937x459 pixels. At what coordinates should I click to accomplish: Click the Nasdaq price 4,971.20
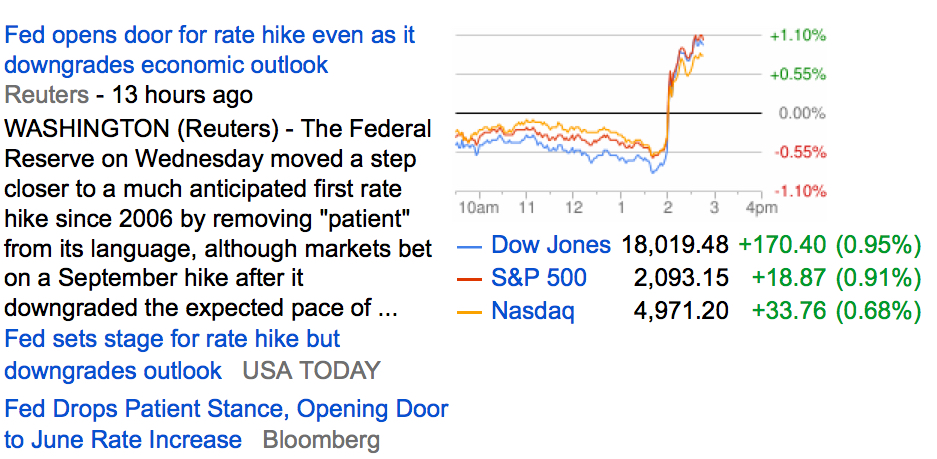[681, 311]
